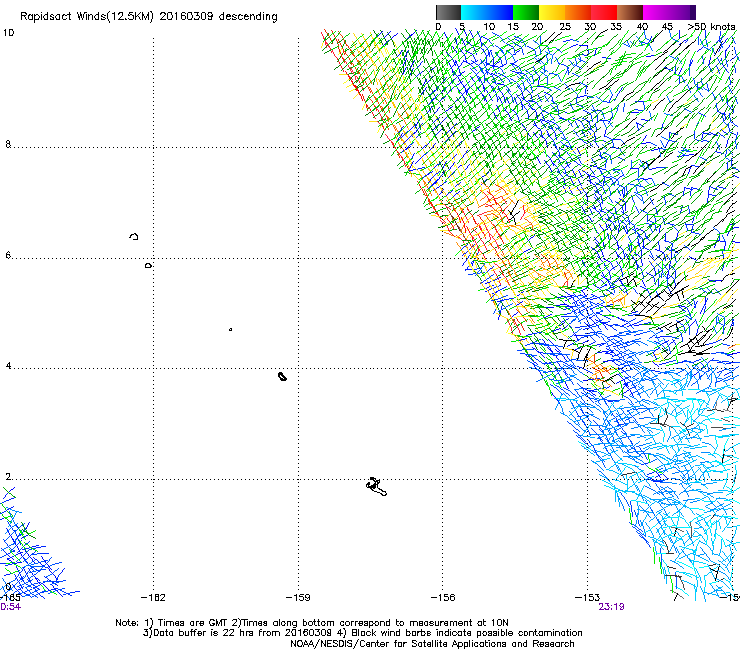Click the note line '3)Data buffer is 22 hrs'
This screenshot has height=650, width=740.
pos(362,633)
